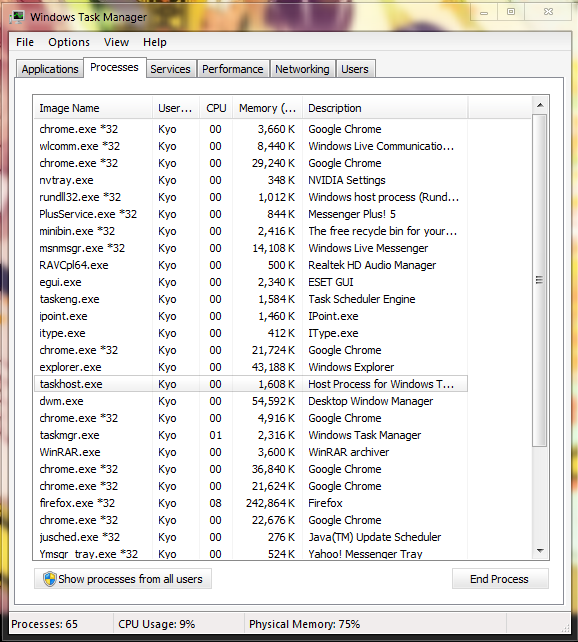Click the resize grip in status bar corner

(565, 627)
